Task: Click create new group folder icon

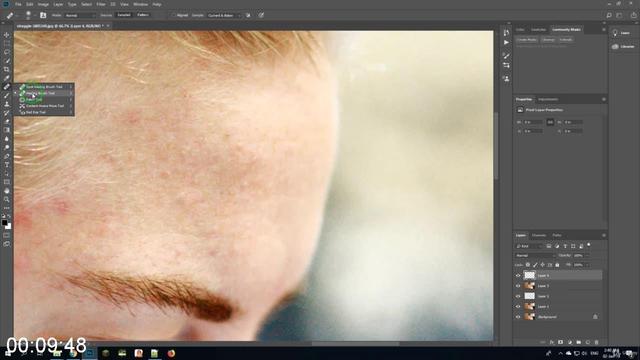Action: tap(579, 342)
